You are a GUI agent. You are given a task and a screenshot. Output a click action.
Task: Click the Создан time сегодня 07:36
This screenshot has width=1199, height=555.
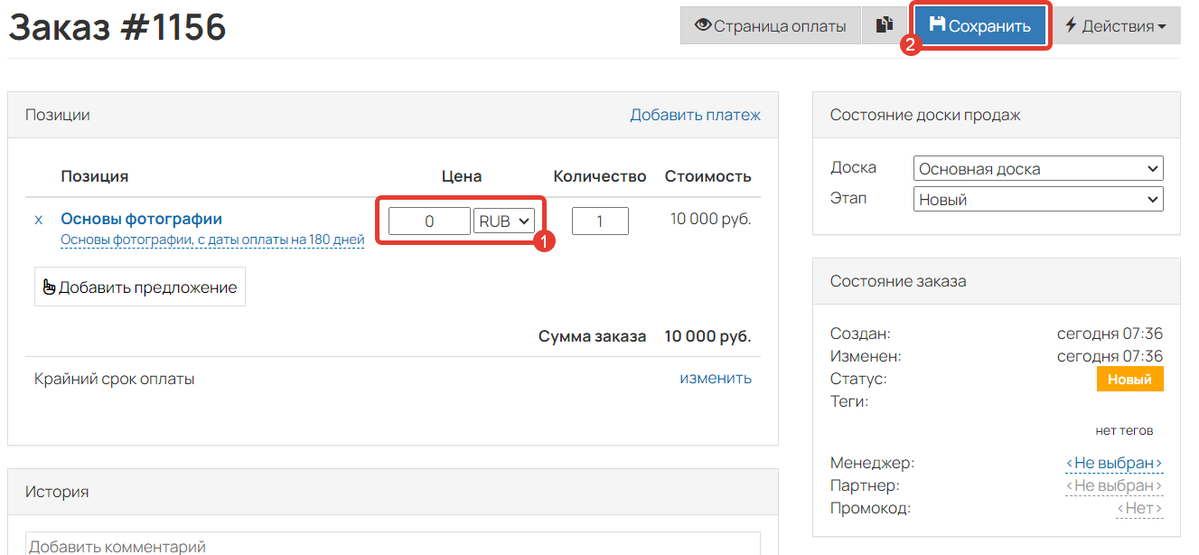click(1110, 334)
